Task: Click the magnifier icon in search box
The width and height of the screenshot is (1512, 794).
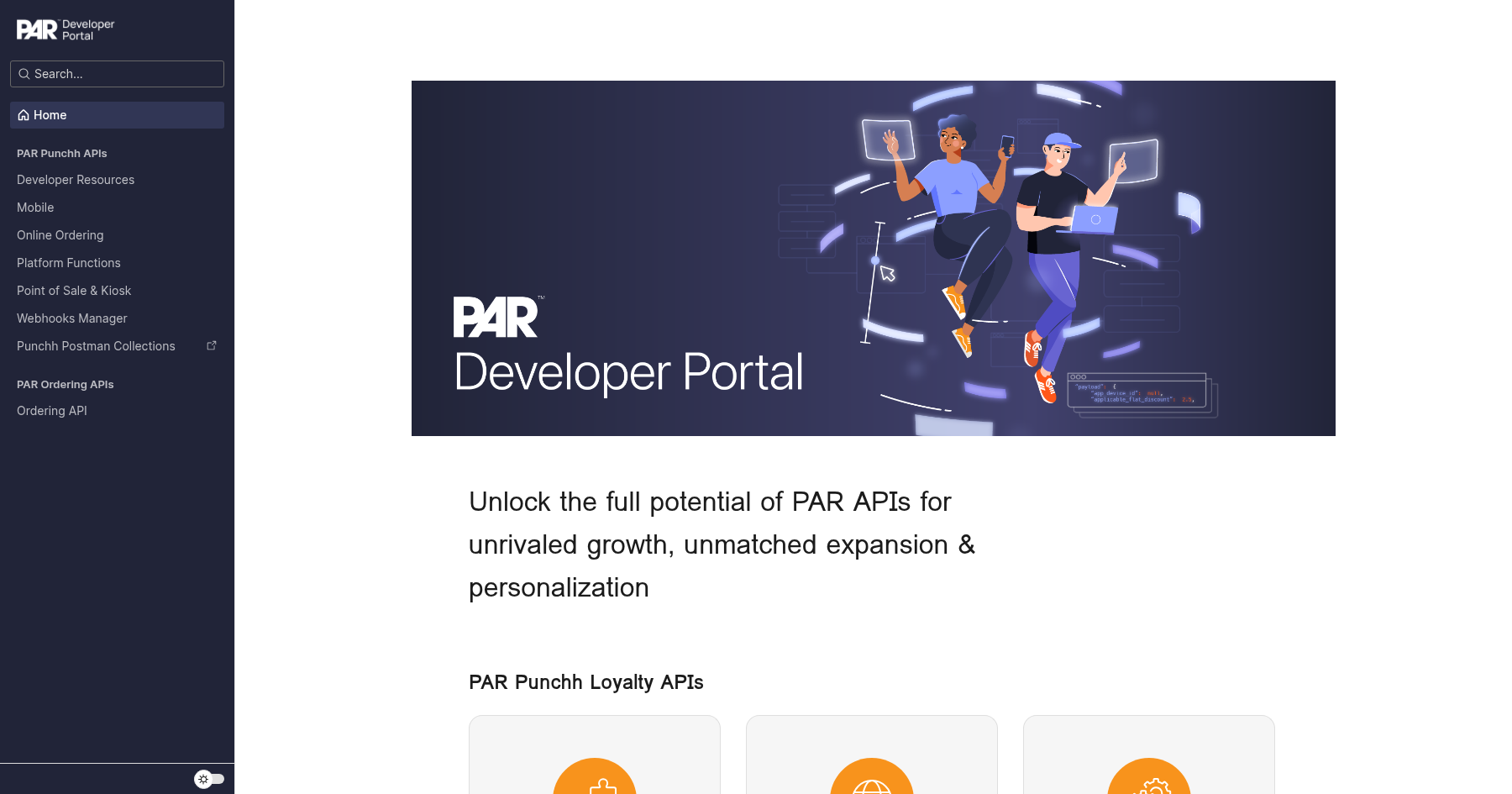Action: click(24, 74)
